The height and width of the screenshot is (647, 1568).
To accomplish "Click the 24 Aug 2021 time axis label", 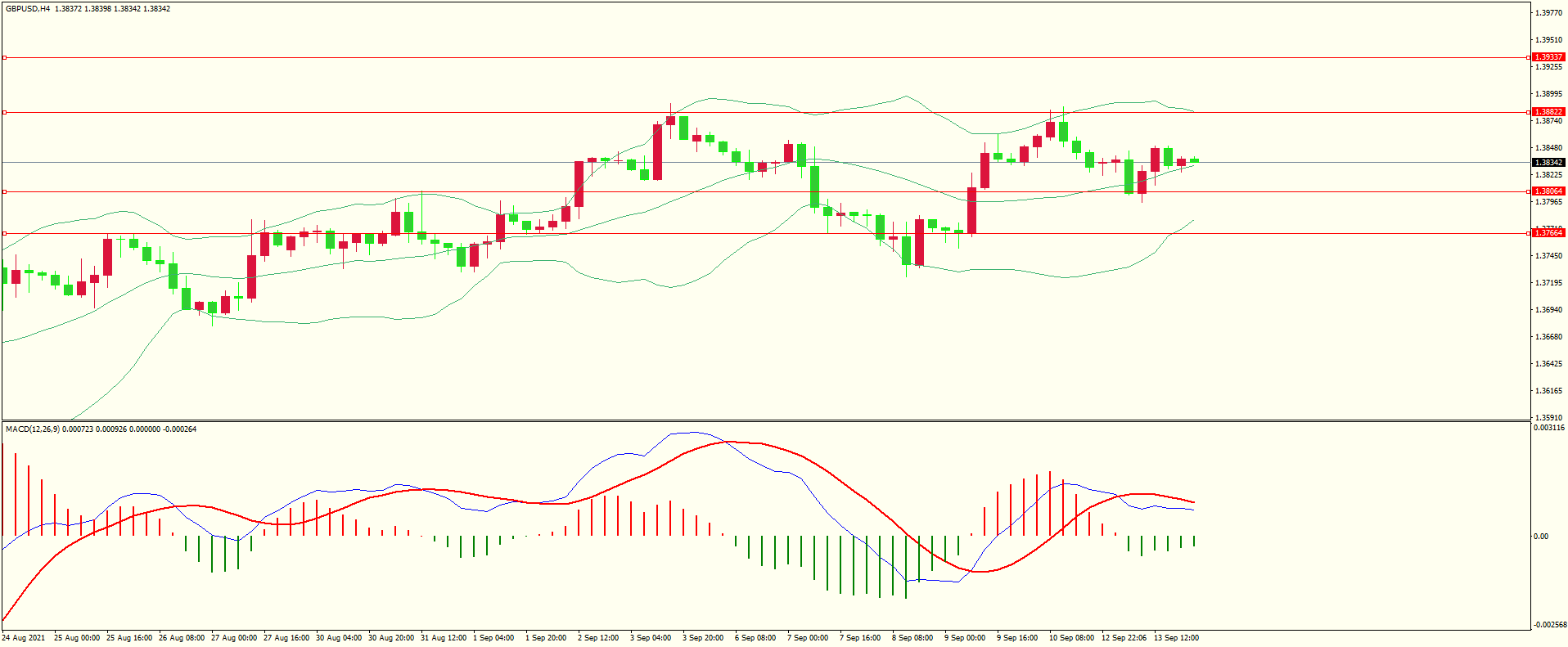I will pos(24,638).
